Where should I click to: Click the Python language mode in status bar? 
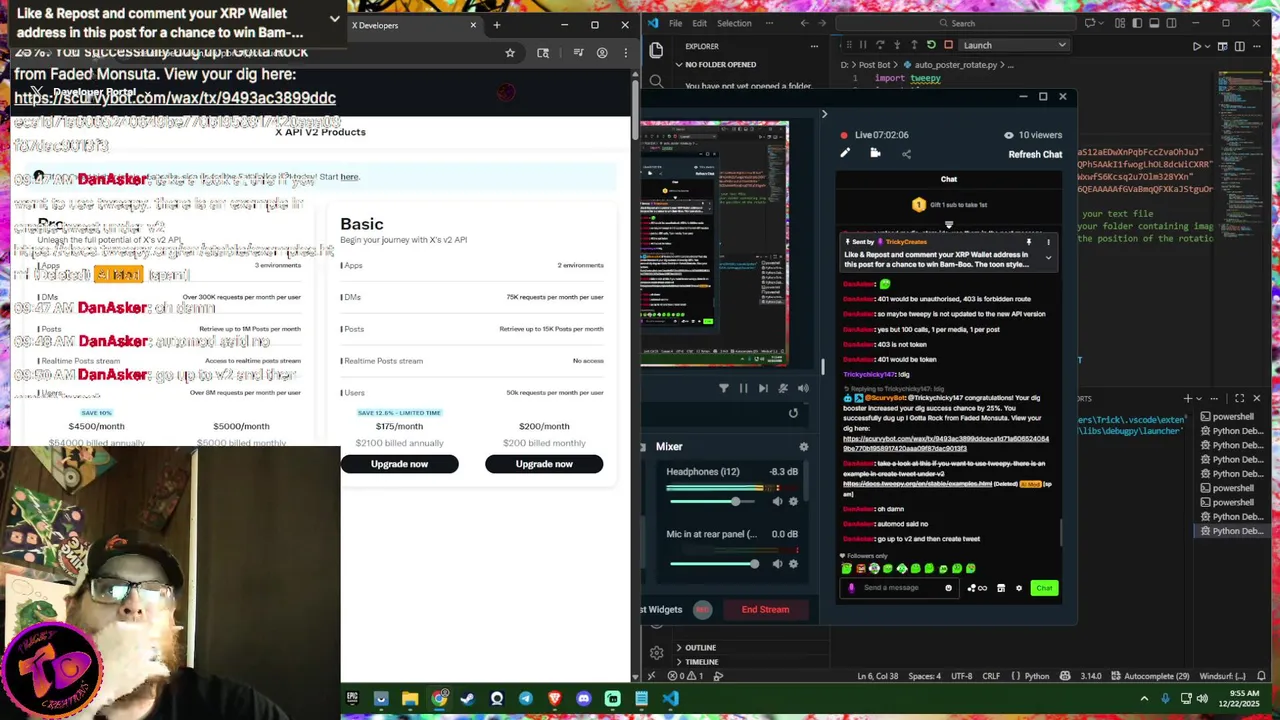coord(1037,676)
